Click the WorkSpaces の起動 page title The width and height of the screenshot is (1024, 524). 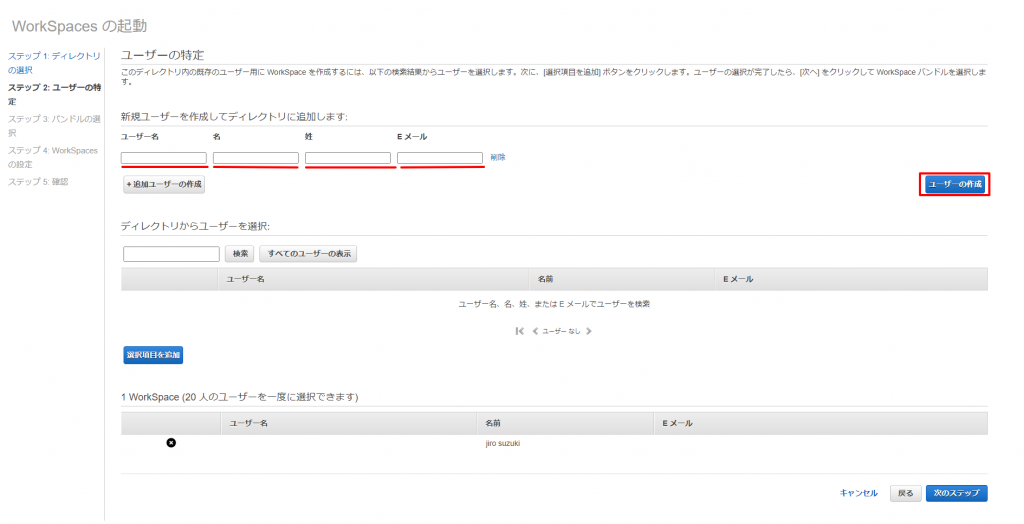point(79,26)
